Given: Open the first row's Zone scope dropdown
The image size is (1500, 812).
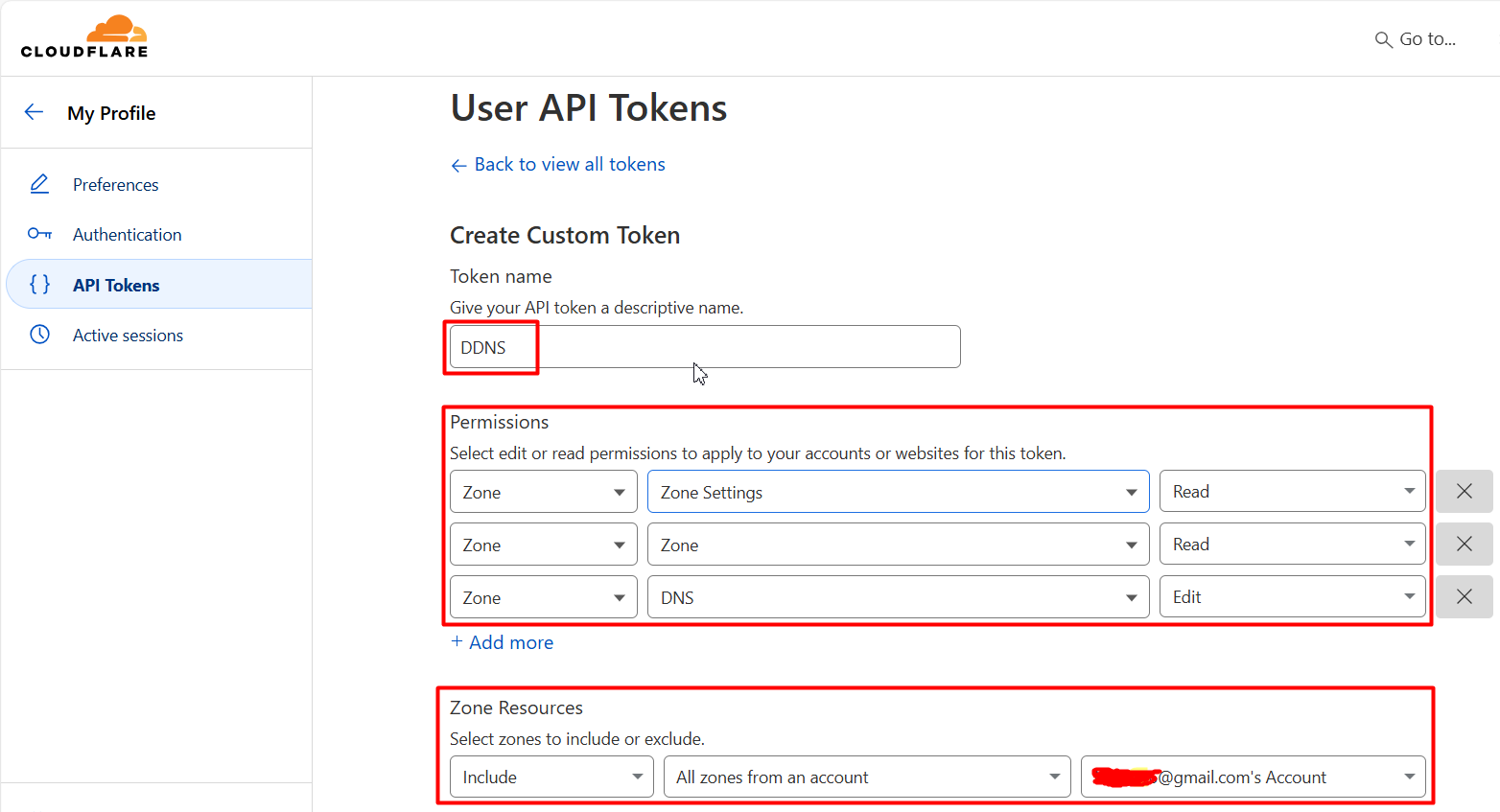Looking at the screenshot, I should [x=544, y=492].
